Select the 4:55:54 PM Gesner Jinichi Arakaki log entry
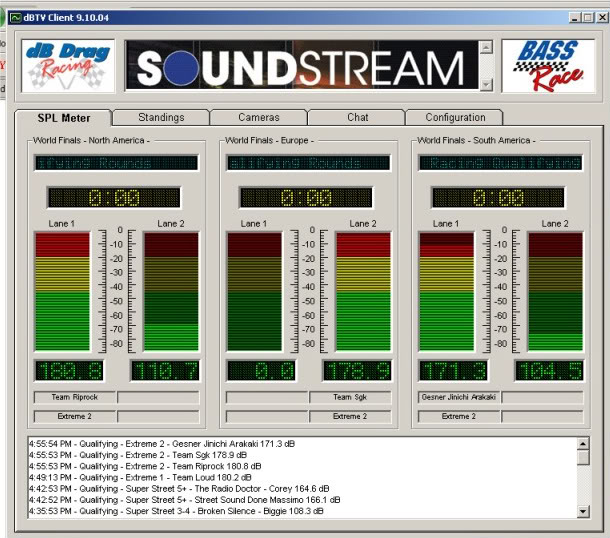This screenshot has width=610, height=538. [162, 444]
